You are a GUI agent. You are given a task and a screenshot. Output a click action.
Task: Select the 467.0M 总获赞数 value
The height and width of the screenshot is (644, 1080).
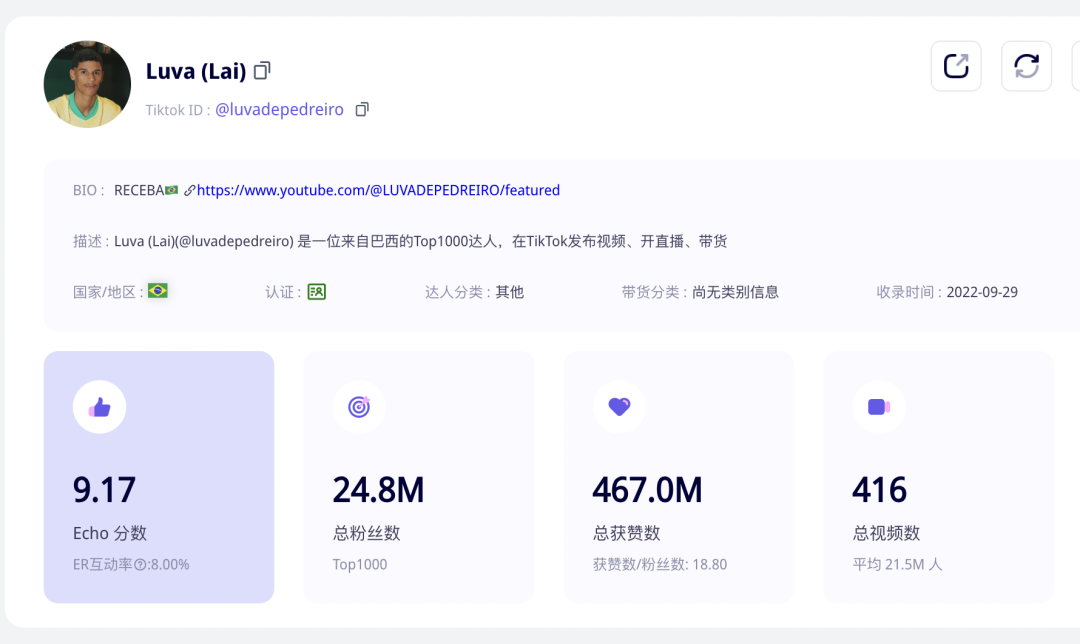[x=647, y=490]
